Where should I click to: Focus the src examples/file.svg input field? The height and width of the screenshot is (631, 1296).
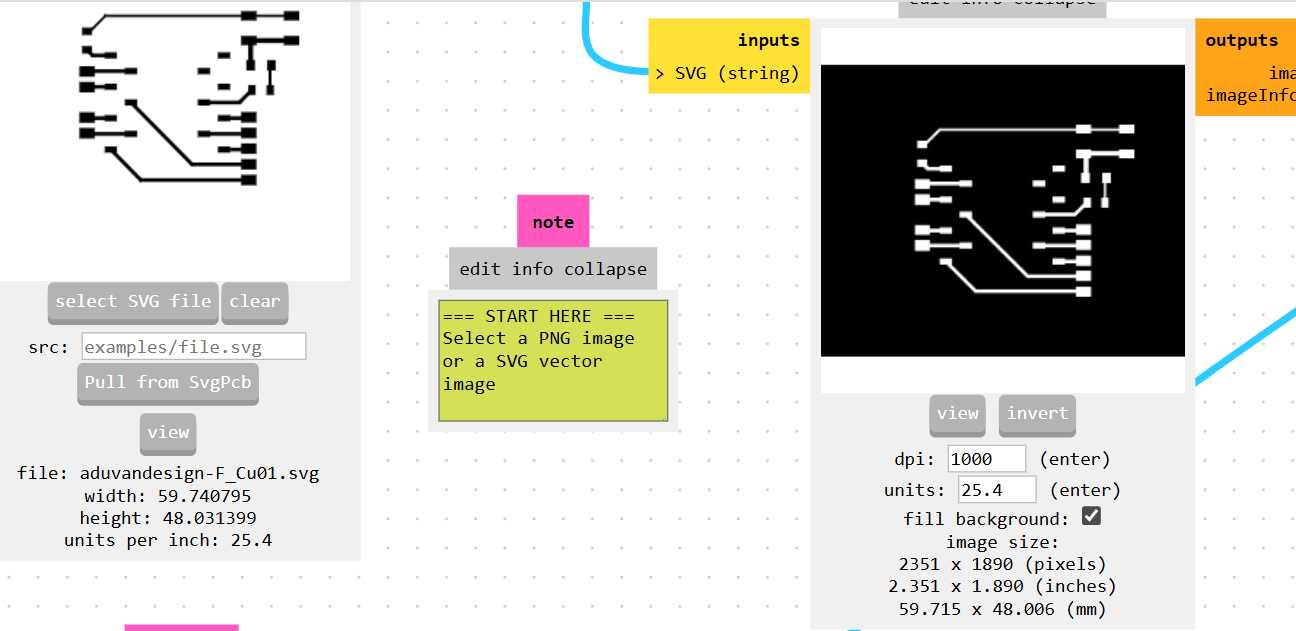click(193, 347)
